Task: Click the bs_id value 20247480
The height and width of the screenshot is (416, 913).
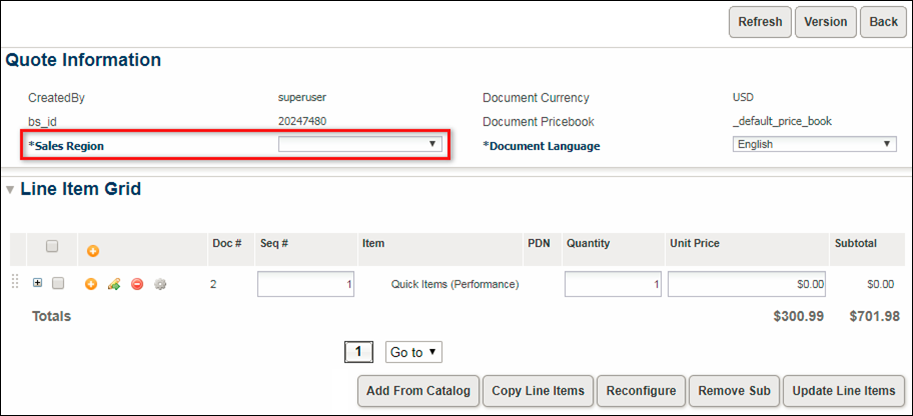Action: click(302, 121)
